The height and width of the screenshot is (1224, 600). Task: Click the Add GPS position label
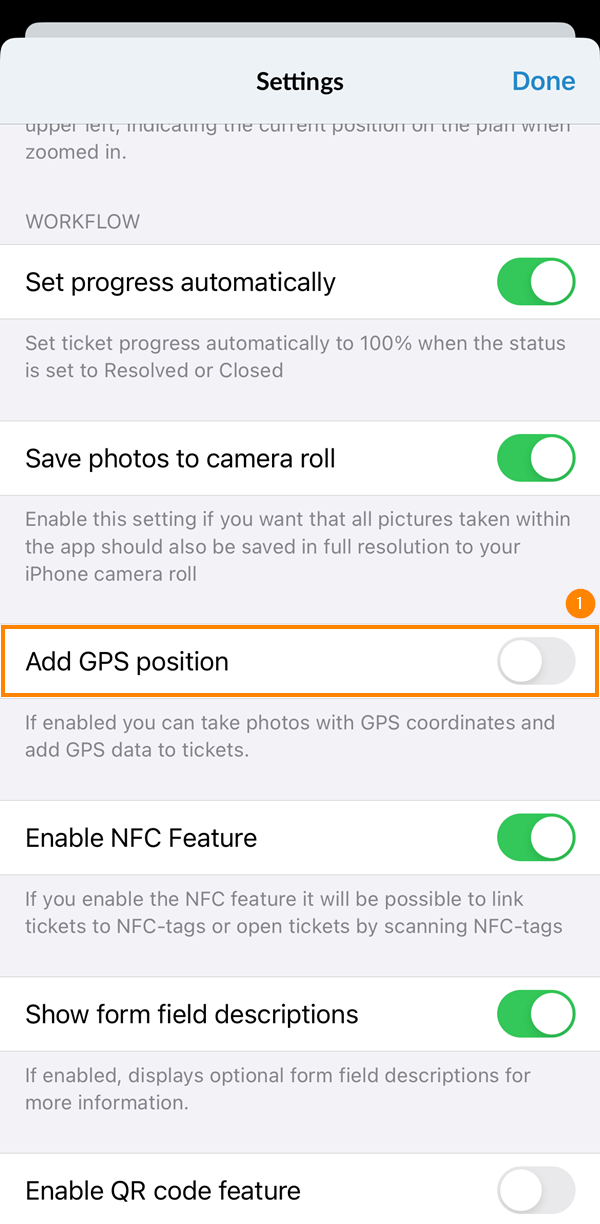[127, 662]
